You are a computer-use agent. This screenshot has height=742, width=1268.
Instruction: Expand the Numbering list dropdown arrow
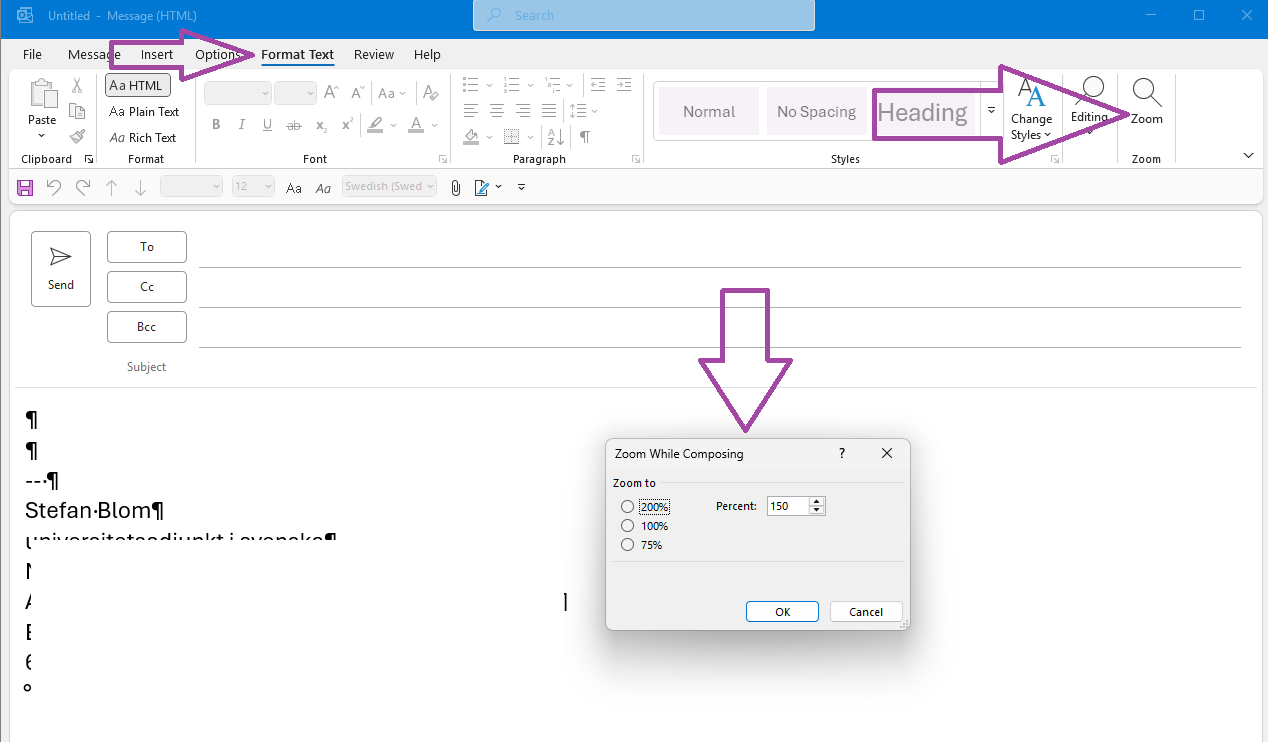(531, 85)
